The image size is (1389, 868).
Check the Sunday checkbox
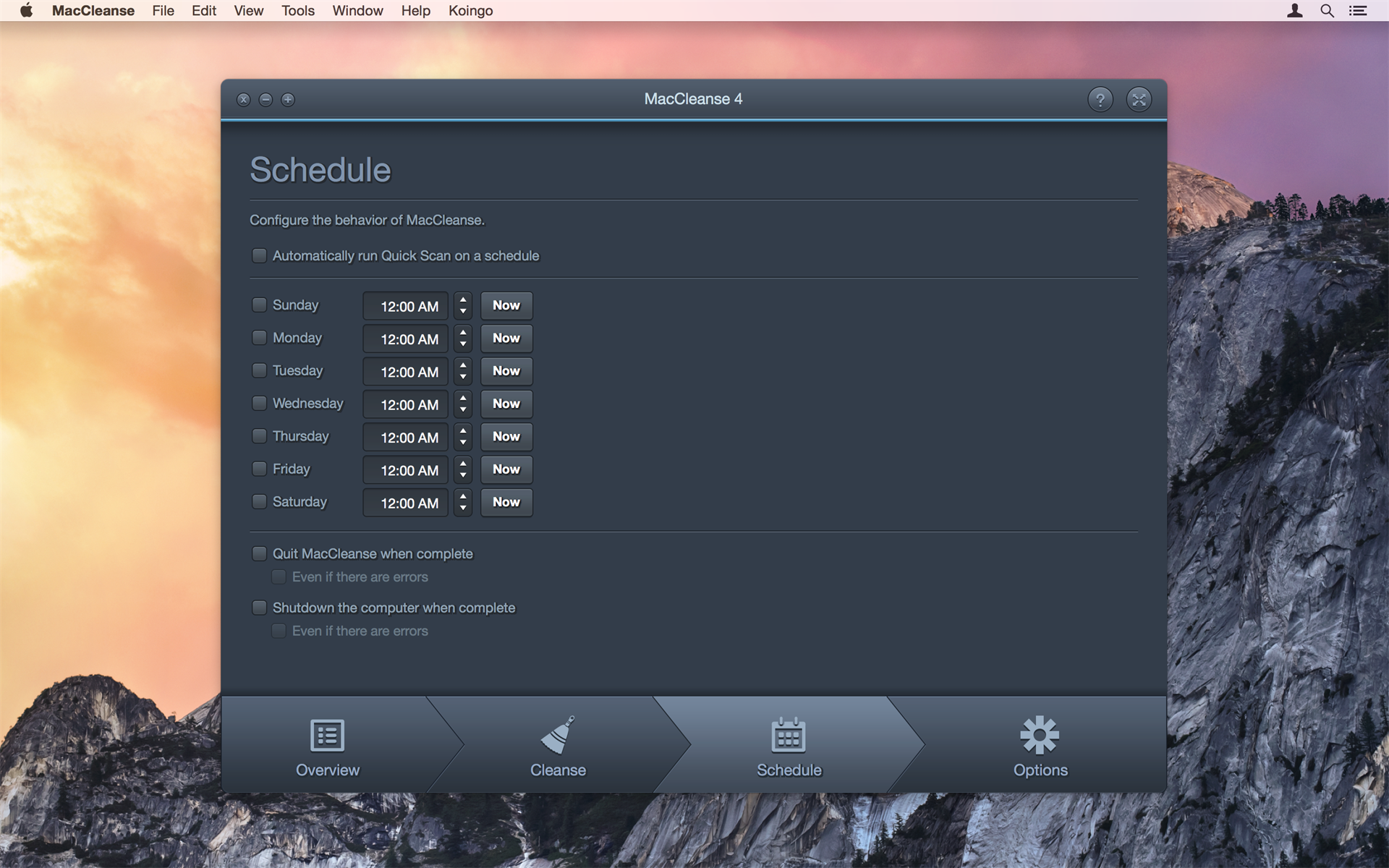259,305
